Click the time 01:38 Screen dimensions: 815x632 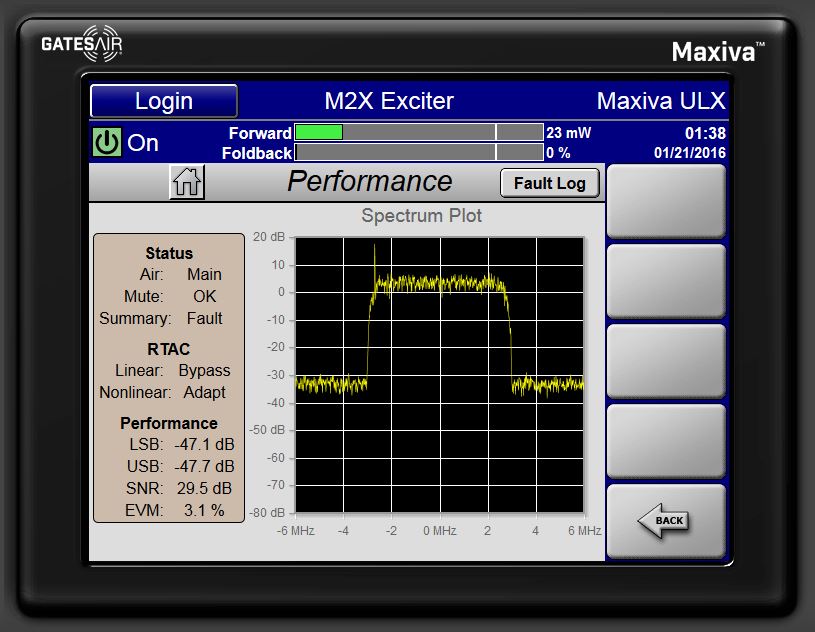[x=705, y=133]
